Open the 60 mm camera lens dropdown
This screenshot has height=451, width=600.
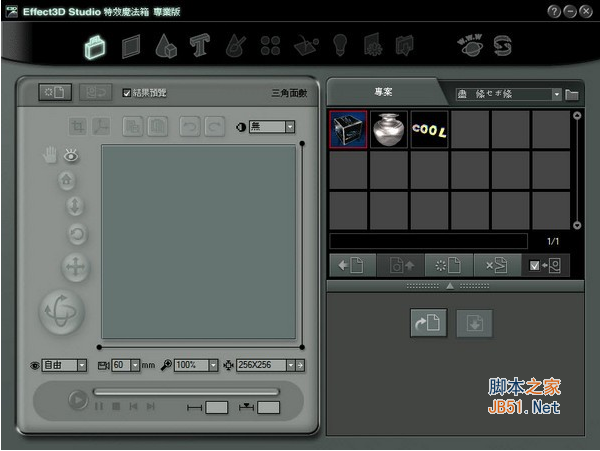pyautogui.click(x=126, y=365)
